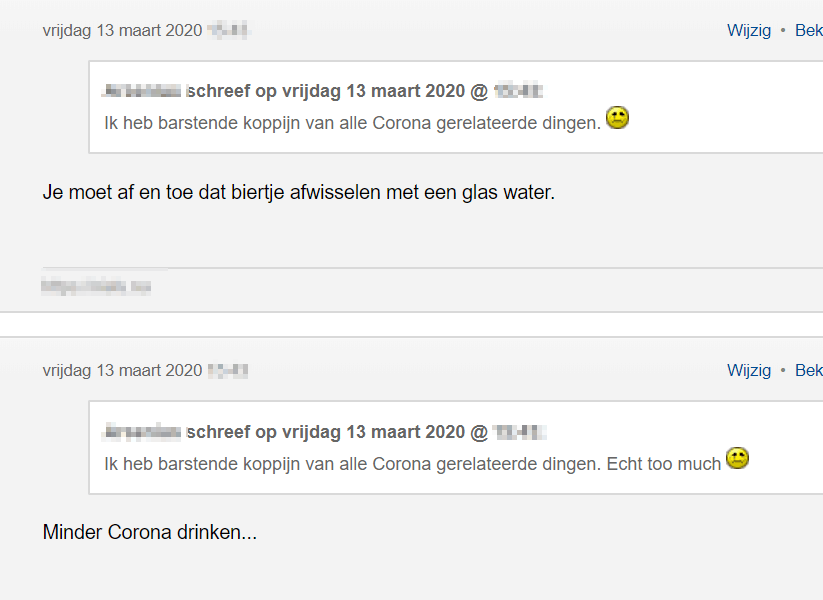The height and width of the screenshot is (600, 823).
Task: Click the smiley after "Echt too much"
Action: pos(737,459)
